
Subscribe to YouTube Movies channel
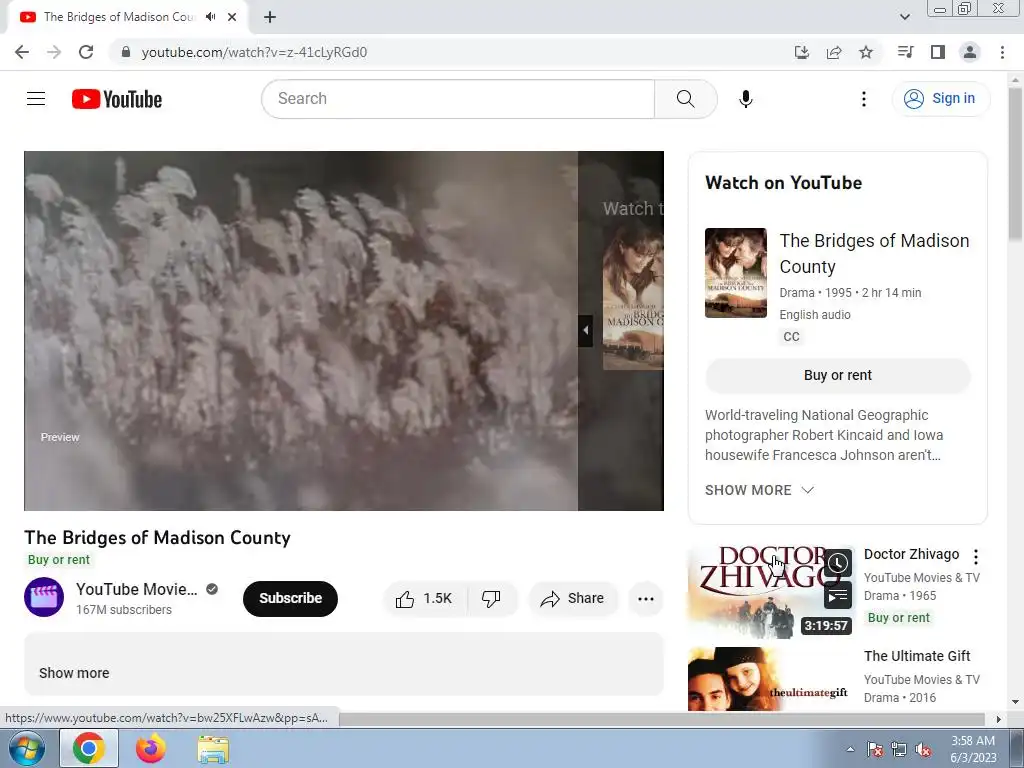tap(290, 598)
